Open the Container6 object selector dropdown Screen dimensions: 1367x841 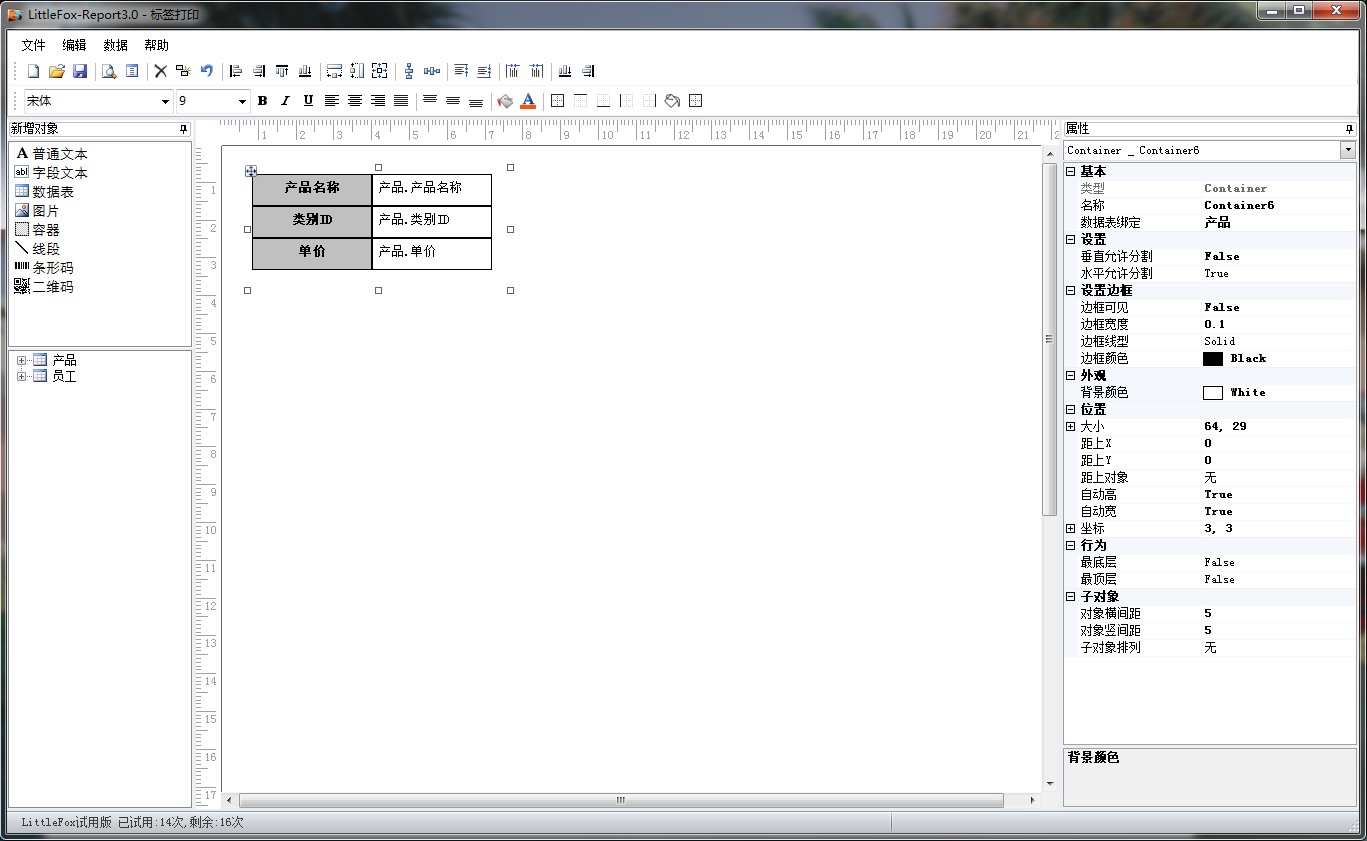pos(1348,150)
